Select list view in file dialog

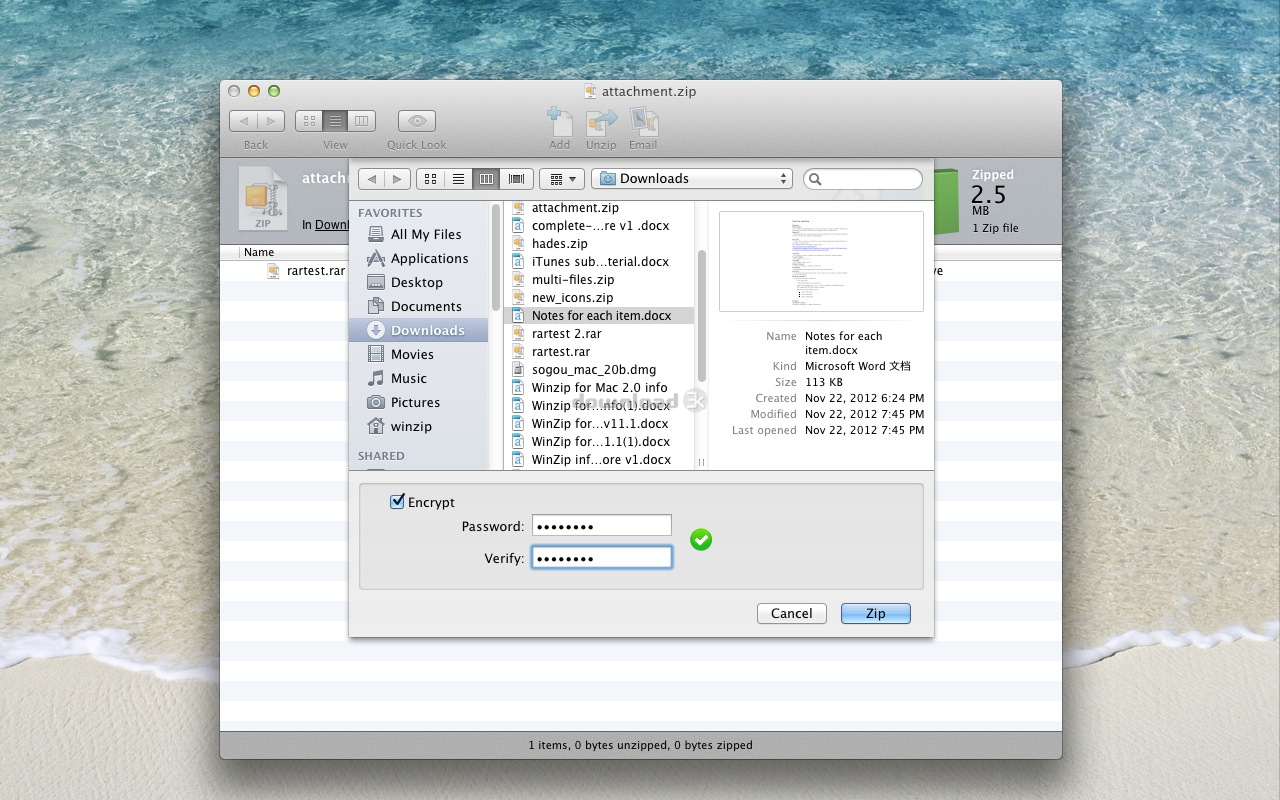pyautogui.click(x=459, y=179)
